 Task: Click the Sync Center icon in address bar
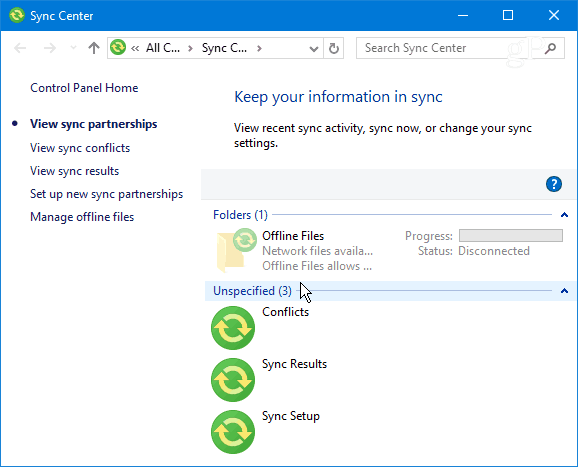pyautogui.click(x=118, y=48)
